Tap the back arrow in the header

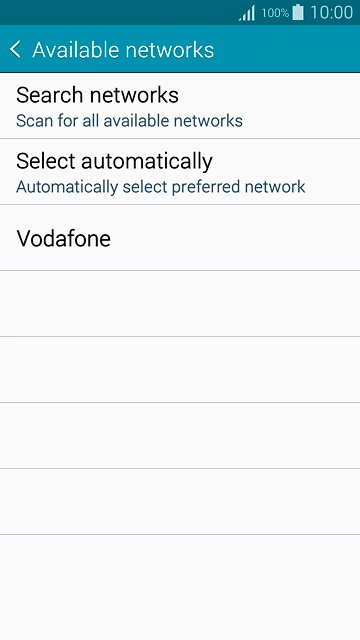coord(15,50)
